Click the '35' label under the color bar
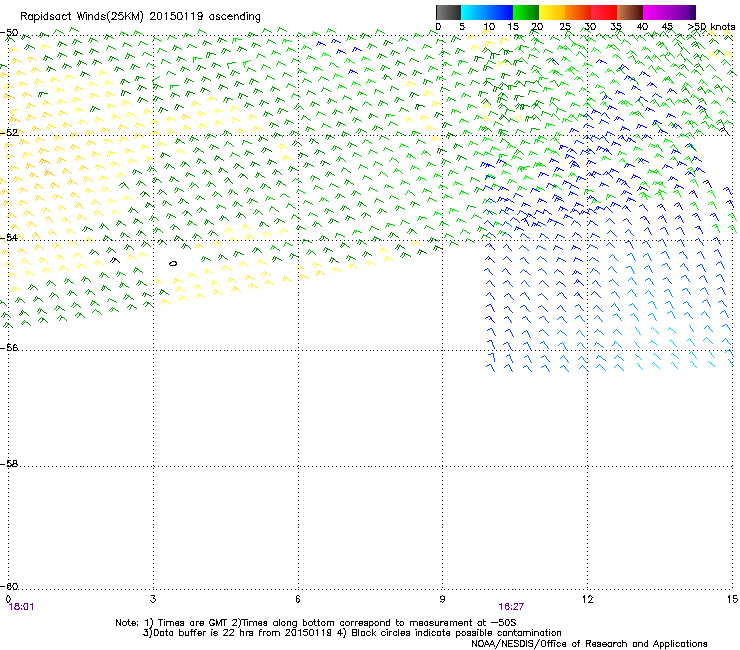Viewport: 740px width, 650px height. 616,27
